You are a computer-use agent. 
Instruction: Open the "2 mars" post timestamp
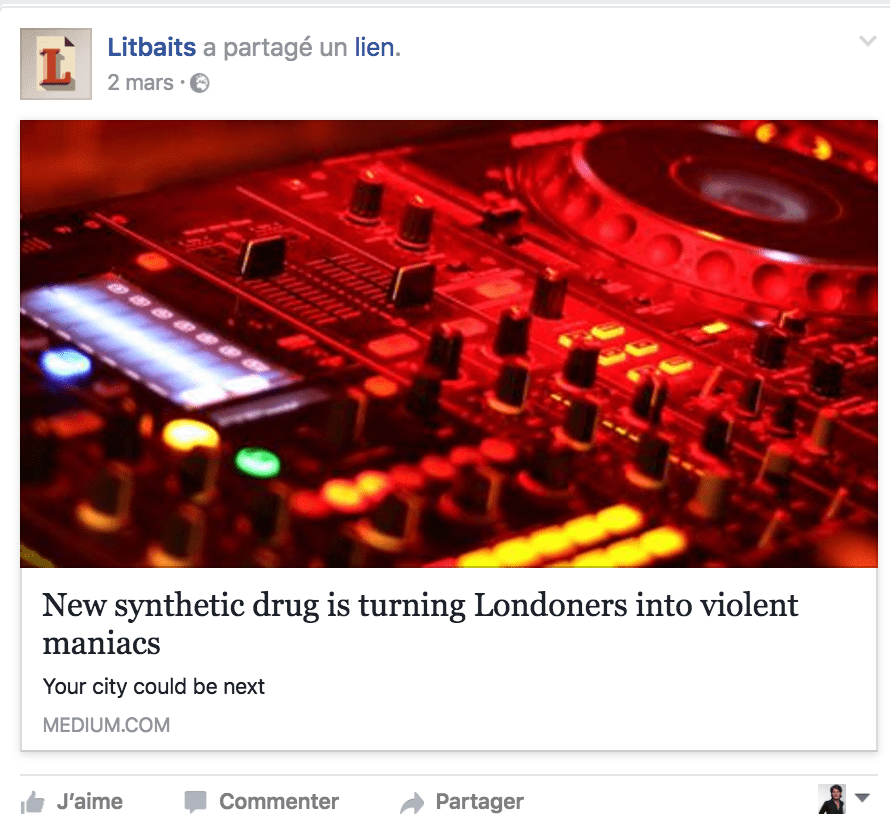coord(140,83)
